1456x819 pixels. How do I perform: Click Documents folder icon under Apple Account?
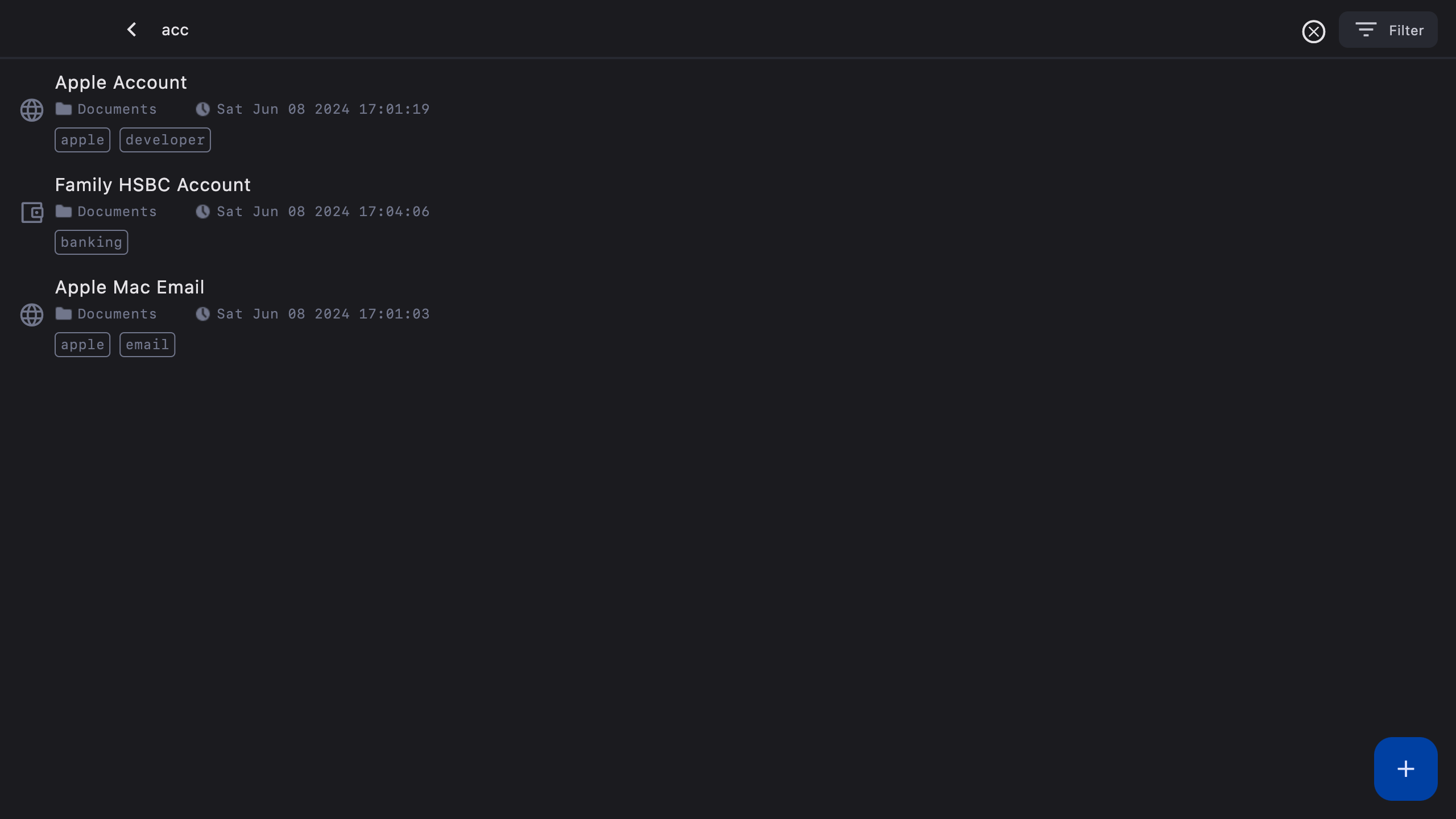point(64,109)
